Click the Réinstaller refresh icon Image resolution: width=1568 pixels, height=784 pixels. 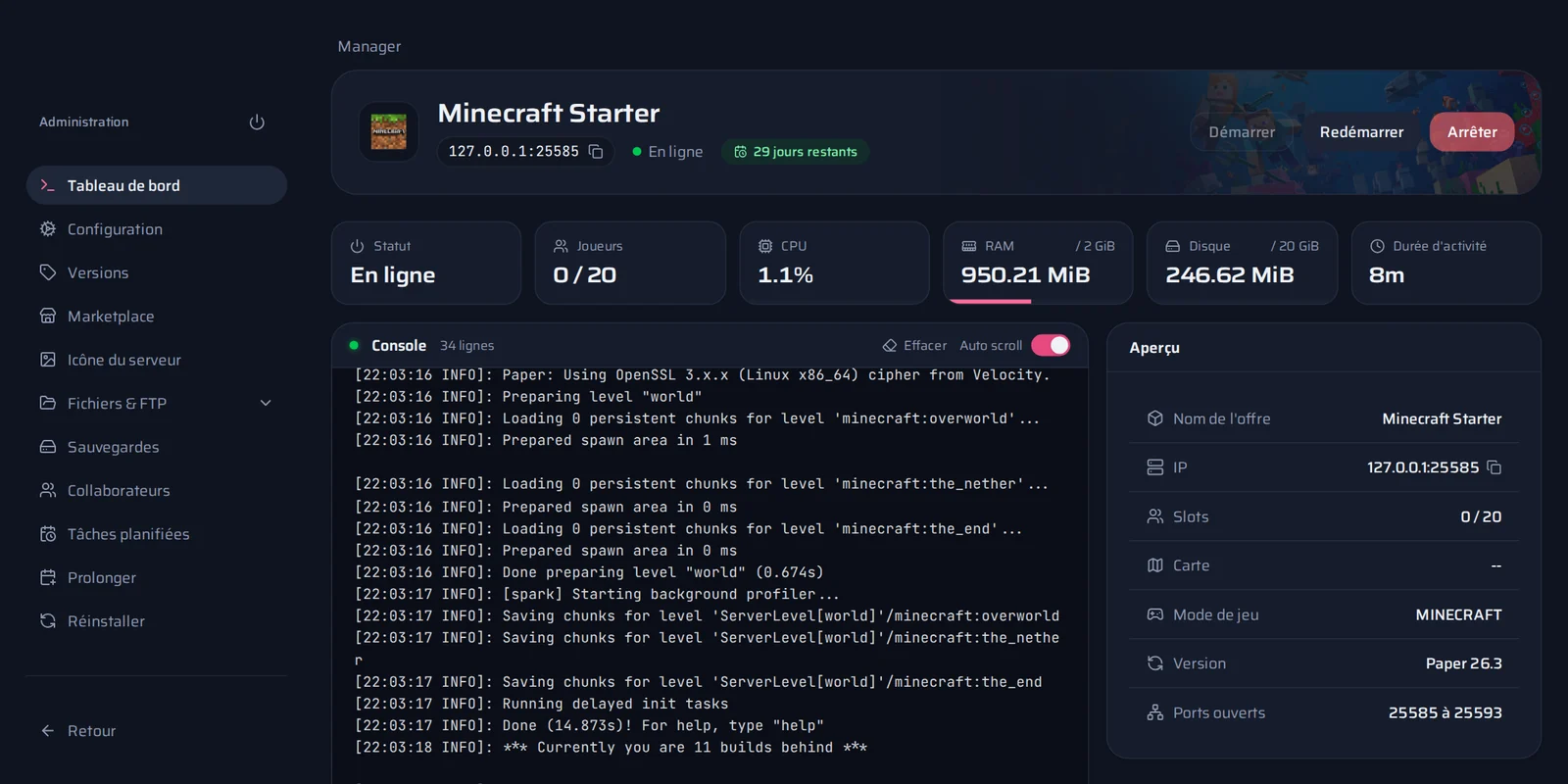click(x=47, y=620)
